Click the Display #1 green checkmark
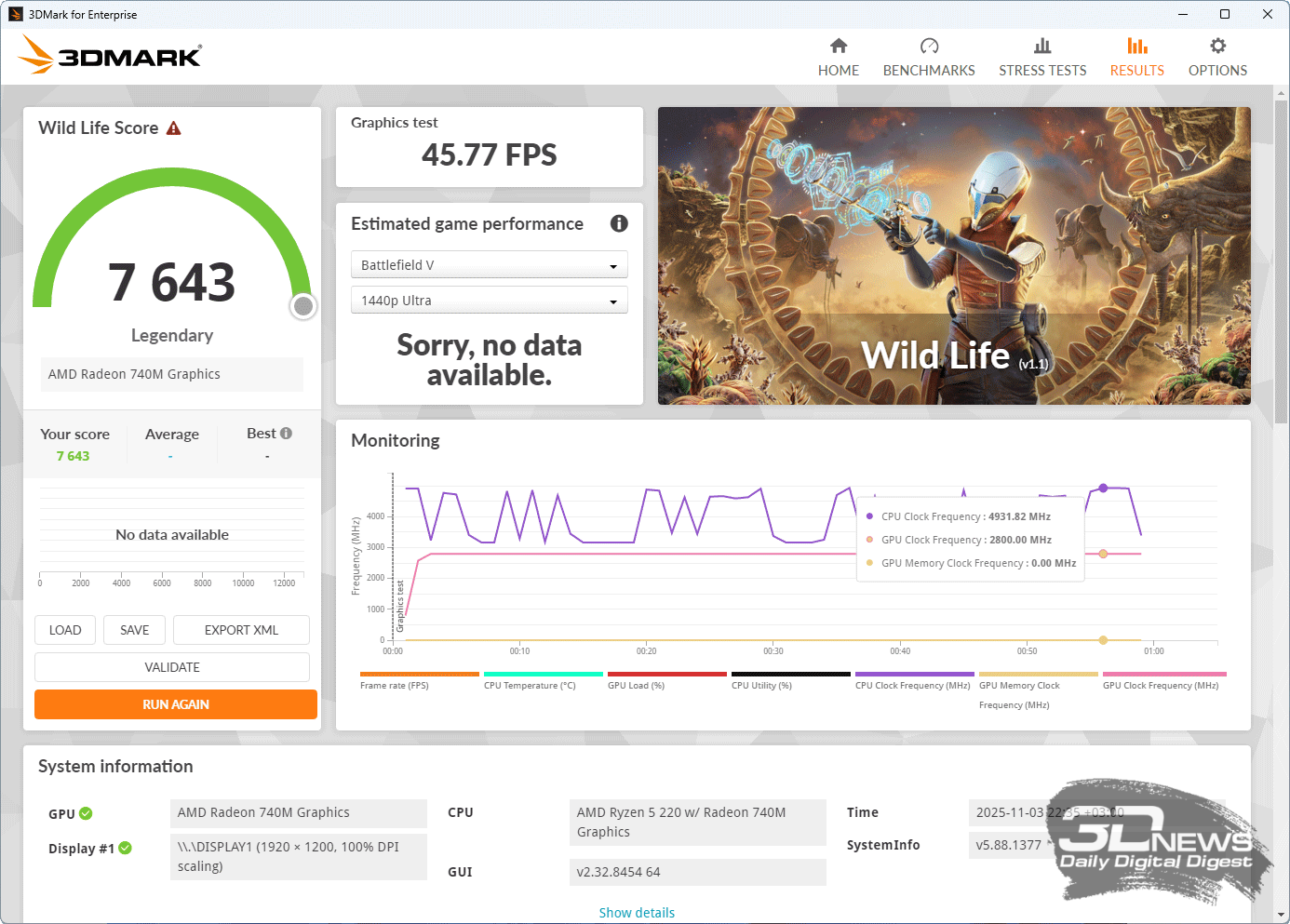 coord(126,848)
